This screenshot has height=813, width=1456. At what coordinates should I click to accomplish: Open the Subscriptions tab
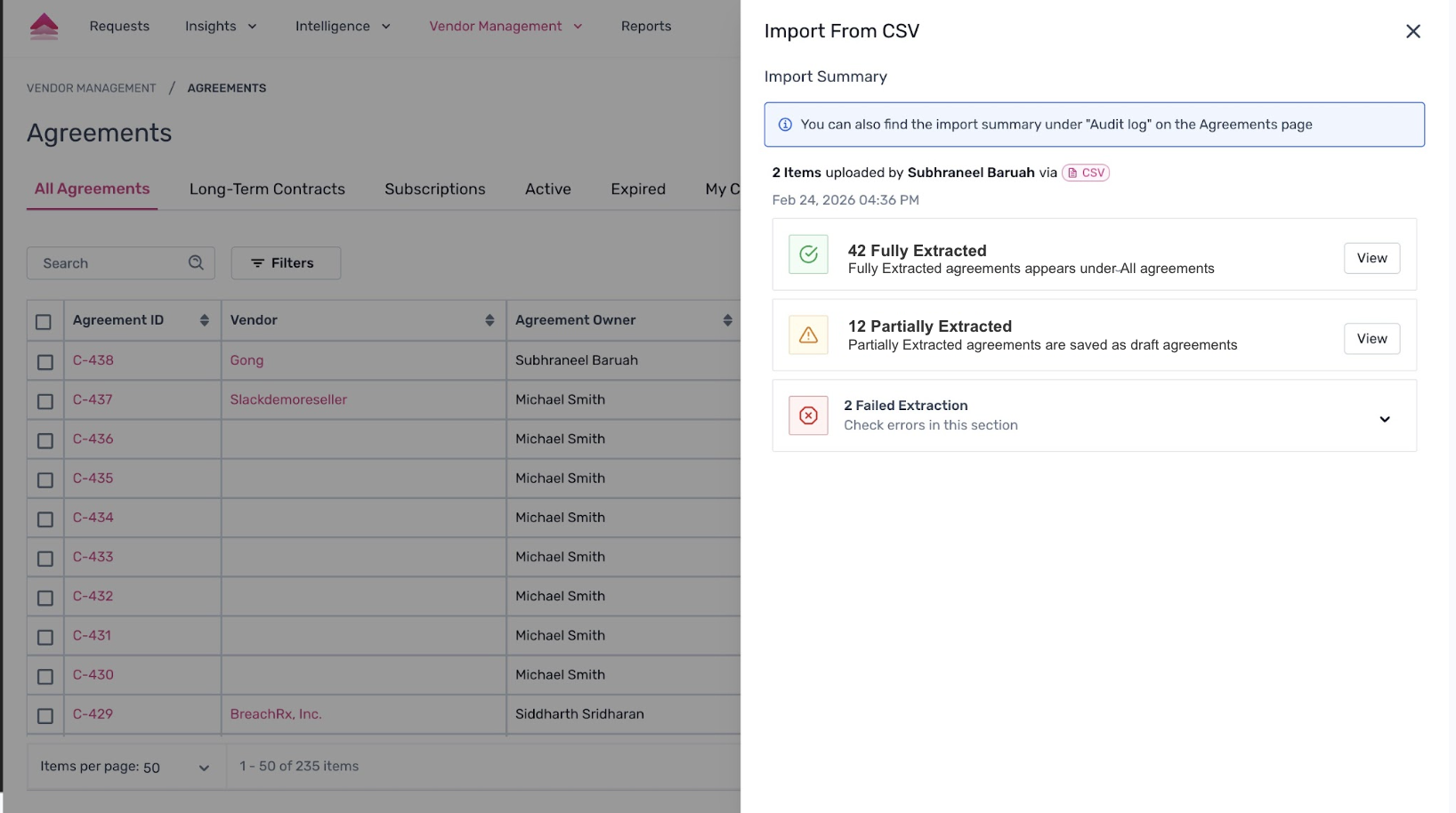click(434, 189)
